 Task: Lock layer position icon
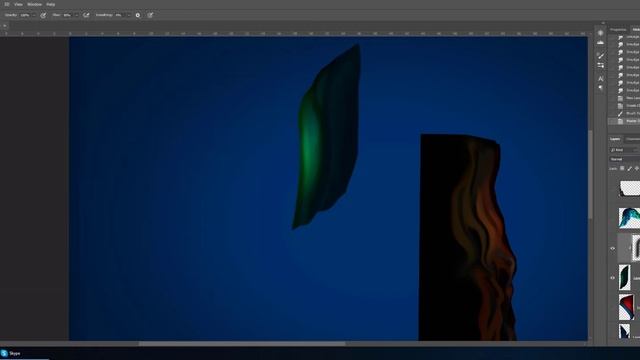[637, 168]
